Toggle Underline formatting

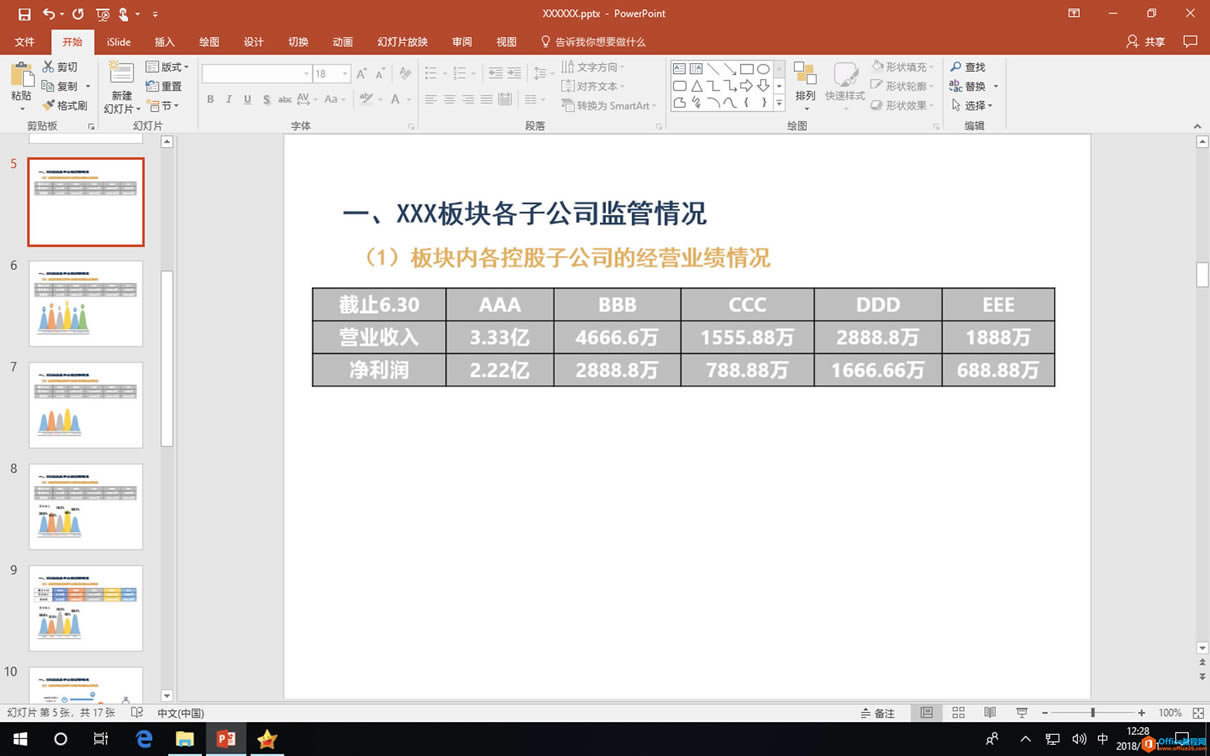[246, 99]
